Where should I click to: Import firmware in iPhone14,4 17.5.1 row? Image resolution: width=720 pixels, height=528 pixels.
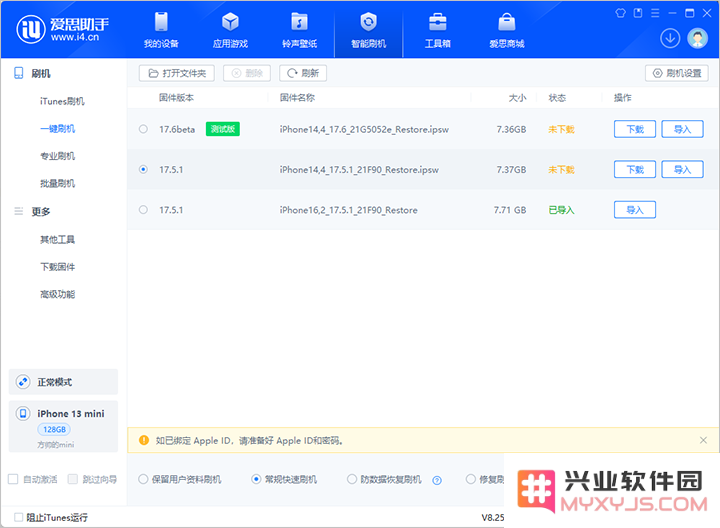click(x=682, y=169)
